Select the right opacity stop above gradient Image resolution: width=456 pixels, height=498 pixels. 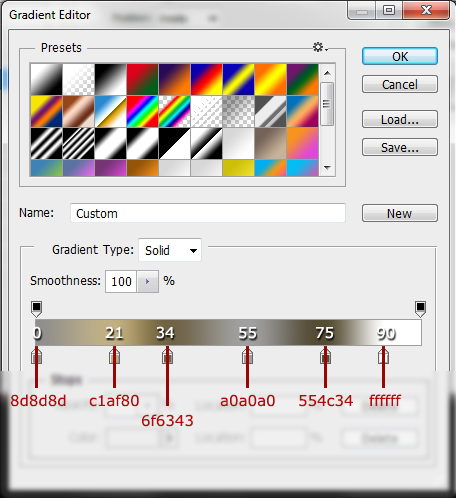tap(420, 309)
